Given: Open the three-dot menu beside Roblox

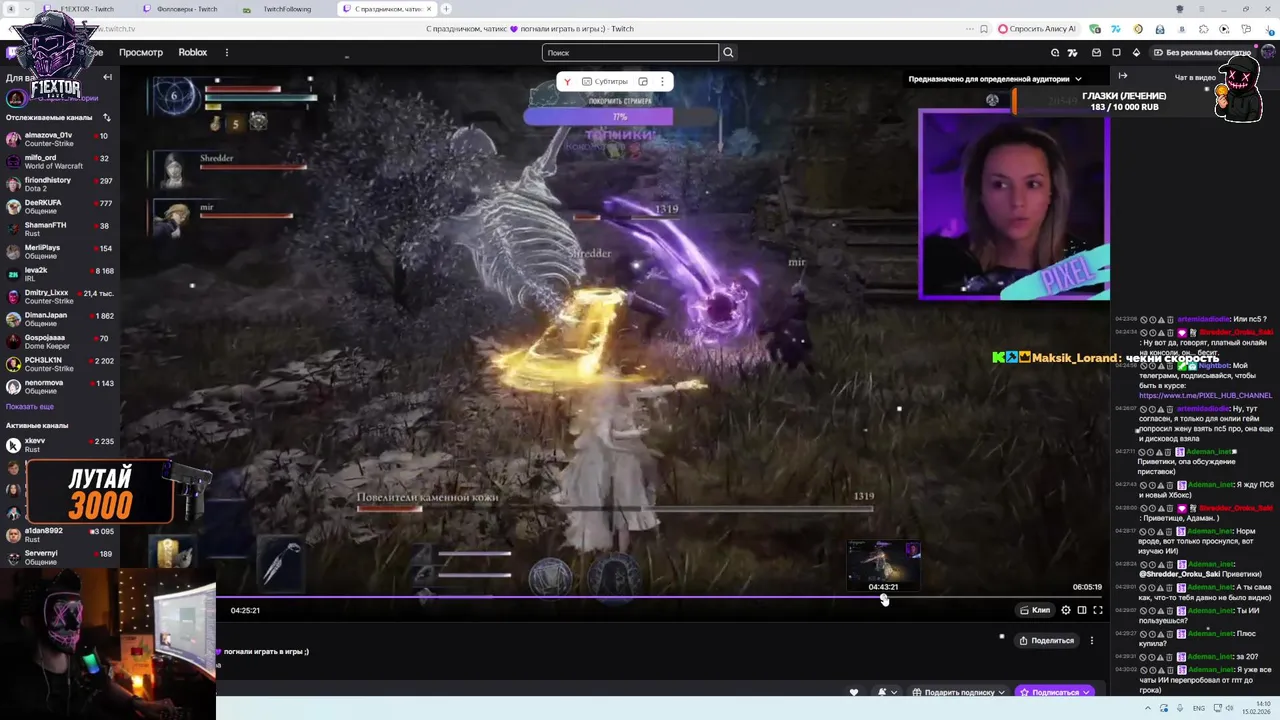Looking at the screenshot, I should tap(226, 52).
